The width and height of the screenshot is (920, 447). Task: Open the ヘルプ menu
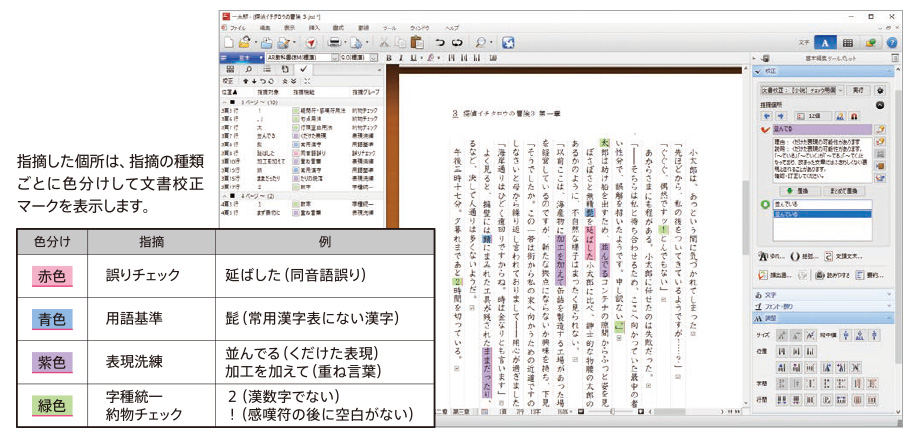click(x=452, y=28)
